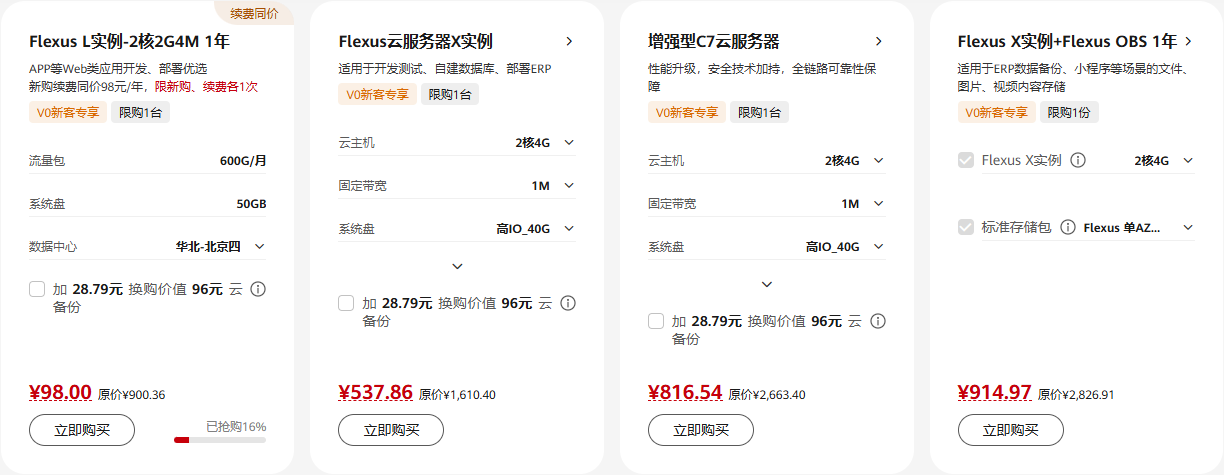Enable cloud backup add-on for Flexus云服务器X实例
The width and height of the screenshot is (1224, 475).
click(346, 303)
